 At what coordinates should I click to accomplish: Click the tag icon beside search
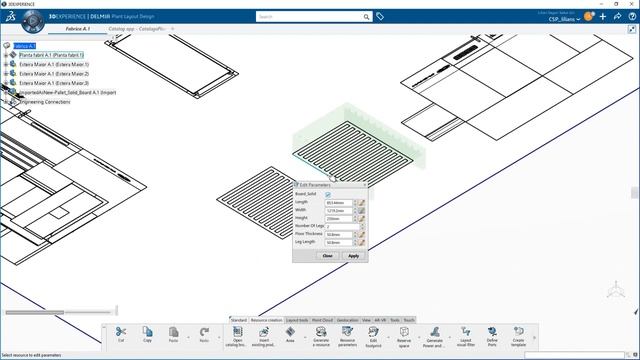[x=380, y=17]
